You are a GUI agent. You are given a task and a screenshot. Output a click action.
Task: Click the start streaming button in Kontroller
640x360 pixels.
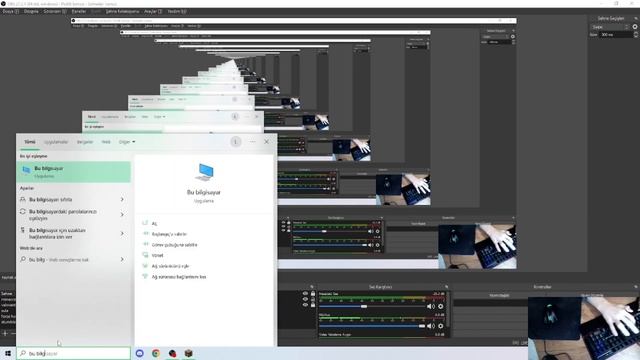pyautogui.click(x=500, y=296)
